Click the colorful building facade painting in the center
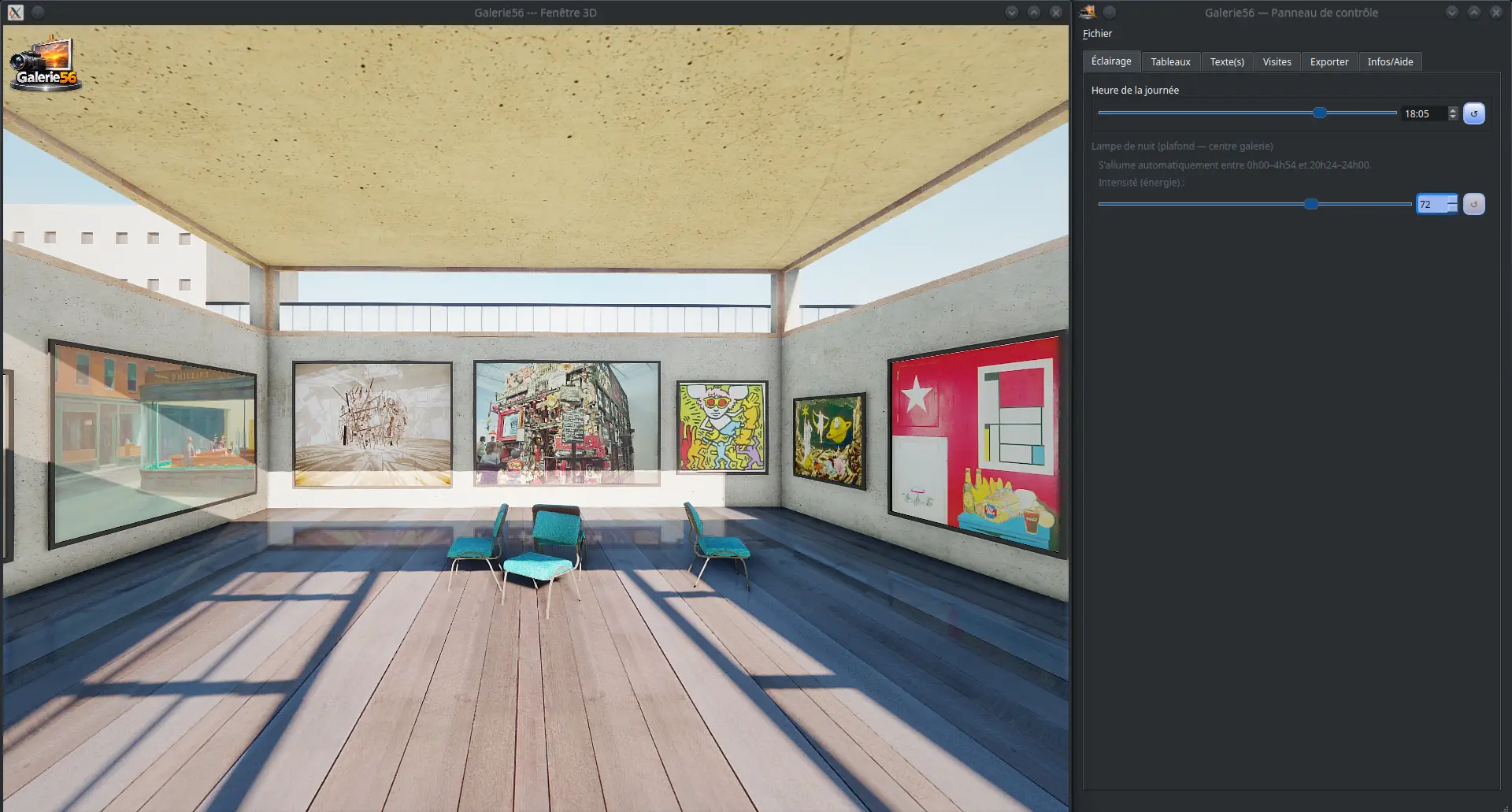The image size is (1512, 812). click(567, 423)
